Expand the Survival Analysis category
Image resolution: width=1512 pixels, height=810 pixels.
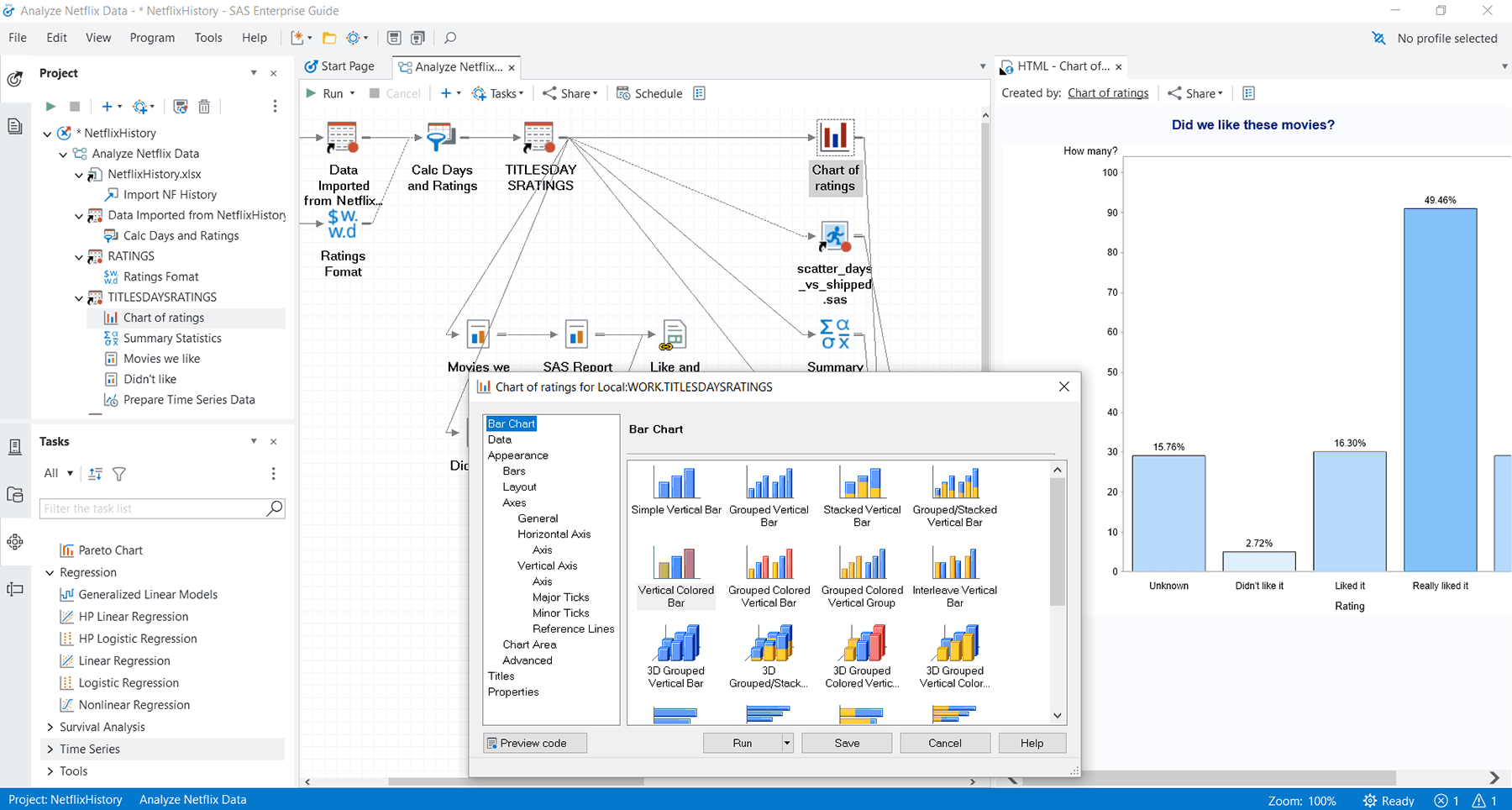49,727
